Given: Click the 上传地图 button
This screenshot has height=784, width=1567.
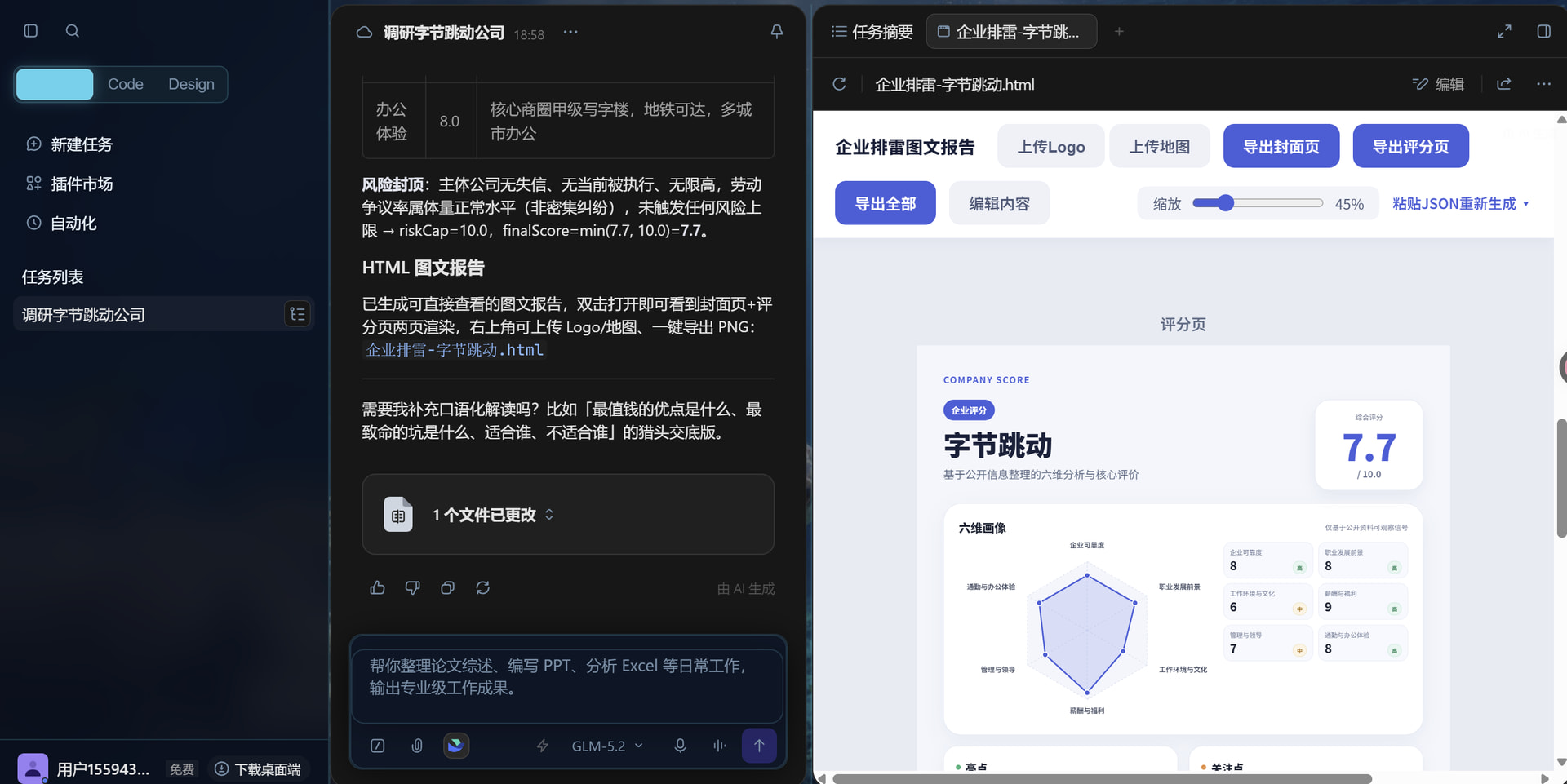Looking at the screenshot, I should tap(1159, 147).
